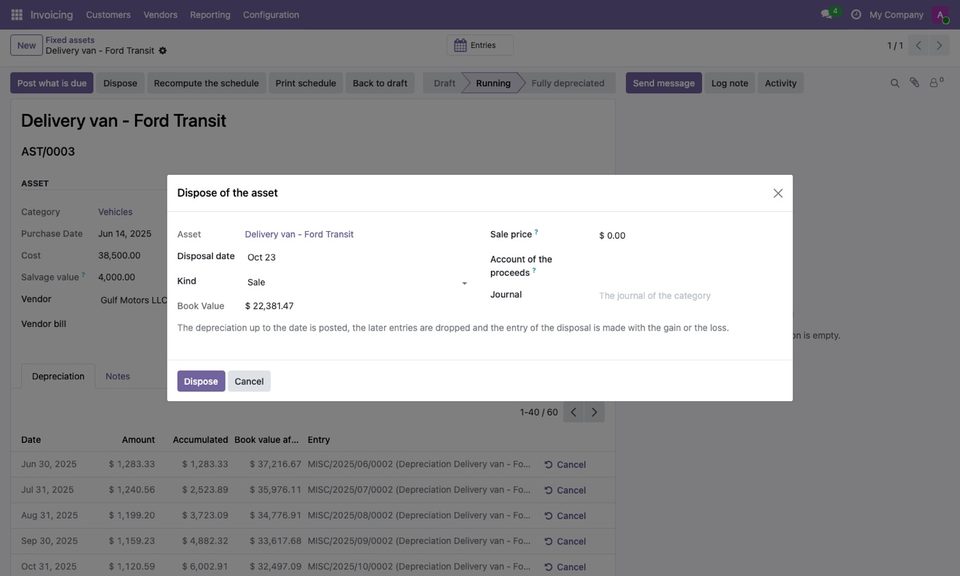This screenshot has height=576, width=960.
Task: Cancel the Jun 30, 2025 depreciation entry
Action: click(565, 465)
